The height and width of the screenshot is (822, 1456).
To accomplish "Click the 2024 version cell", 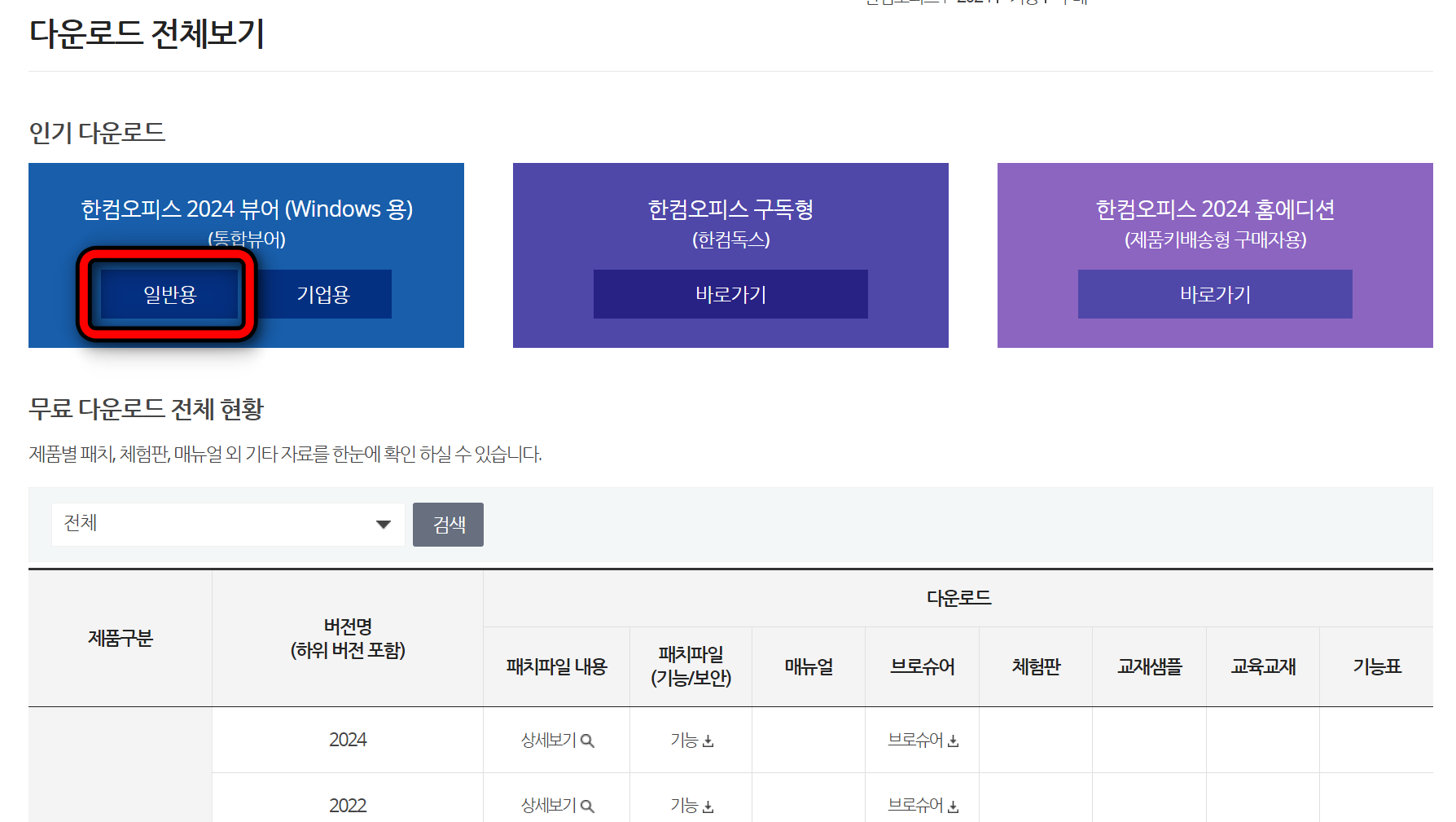I will click(348, 740).
